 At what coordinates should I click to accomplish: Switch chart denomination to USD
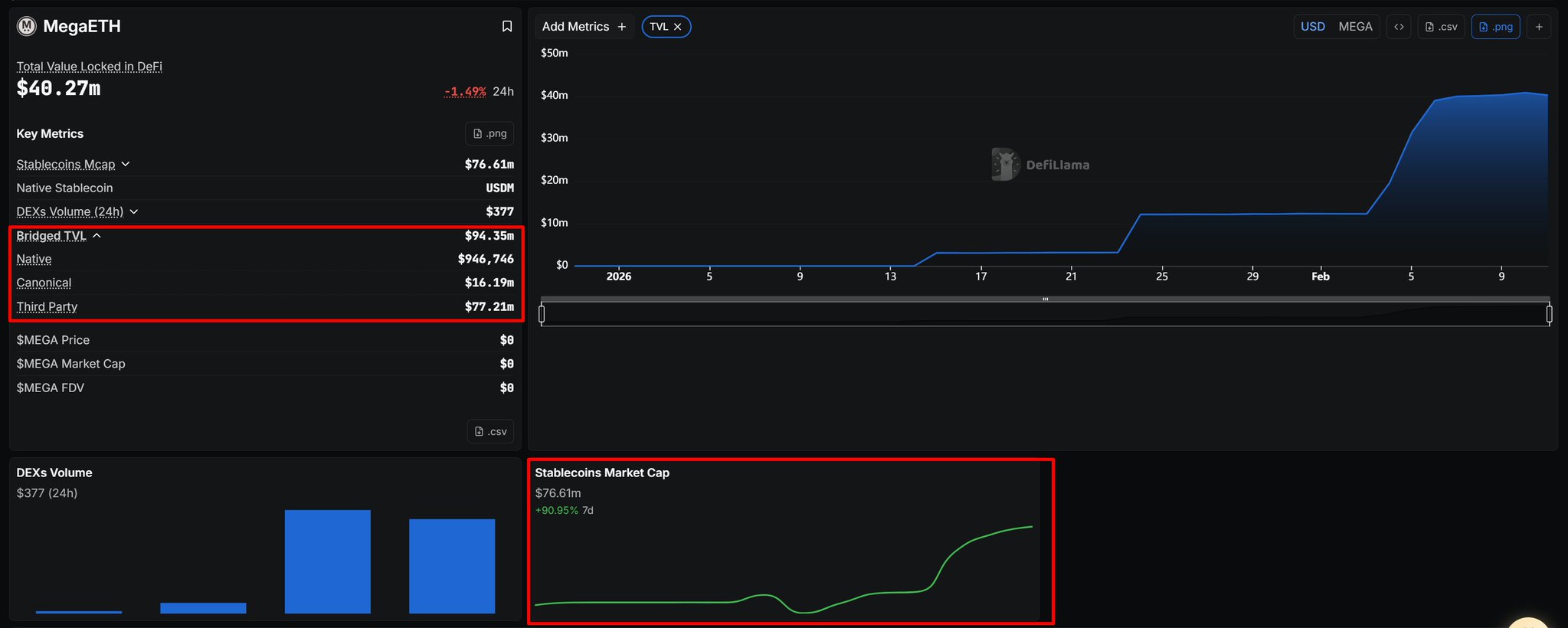pos(1313,27)
